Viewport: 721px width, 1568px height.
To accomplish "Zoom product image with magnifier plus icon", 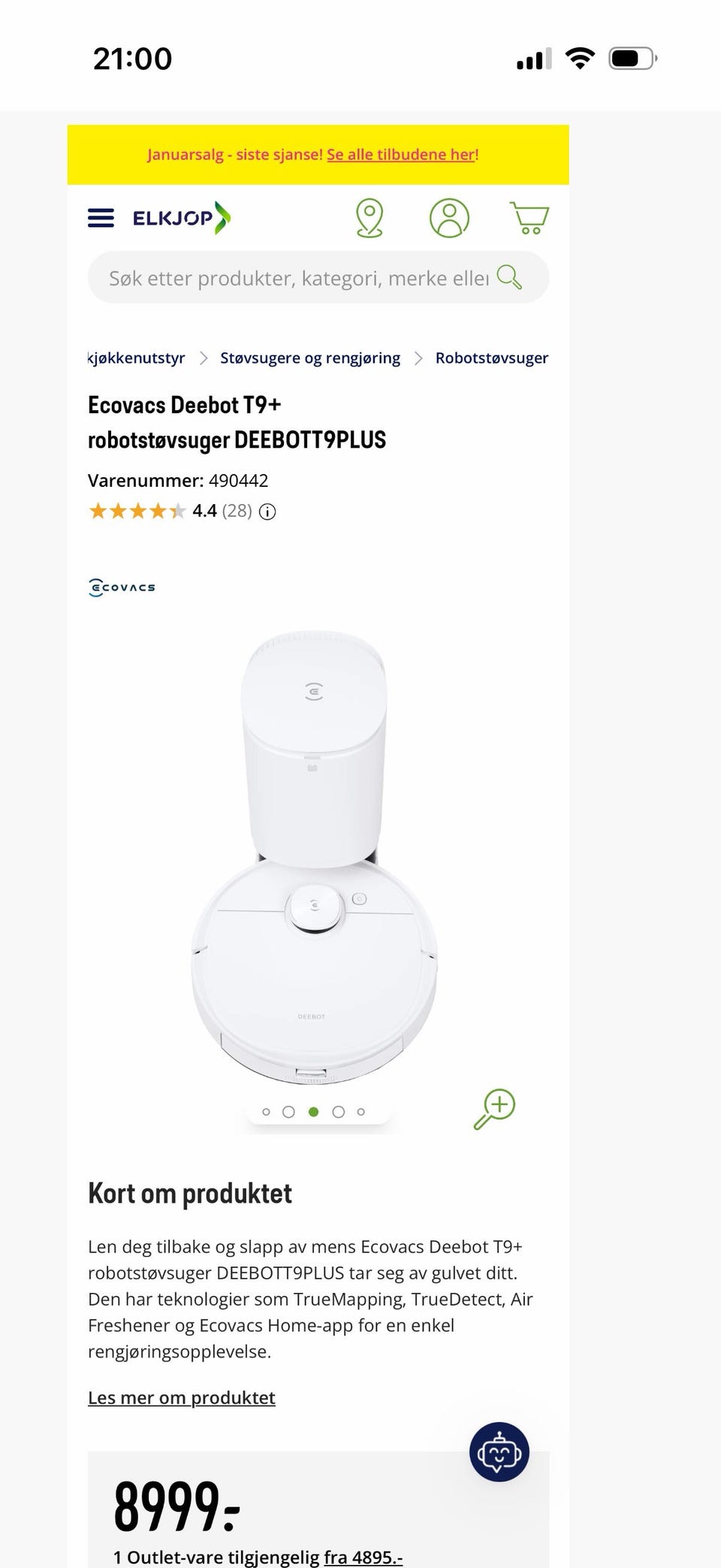I will pos(494,1109).
